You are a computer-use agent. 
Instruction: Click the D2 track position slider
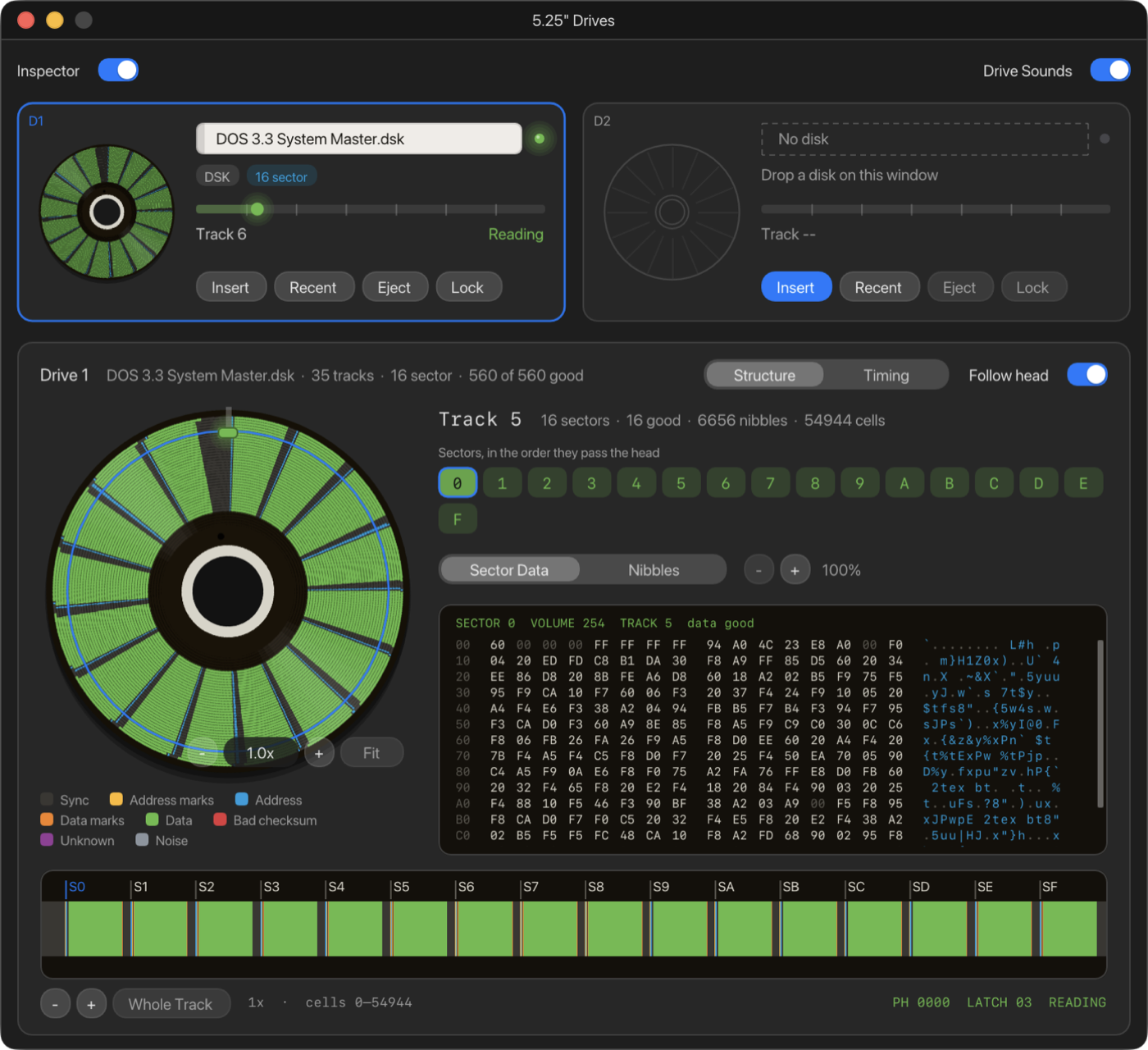pyautogui.click(x=936, y=209)
